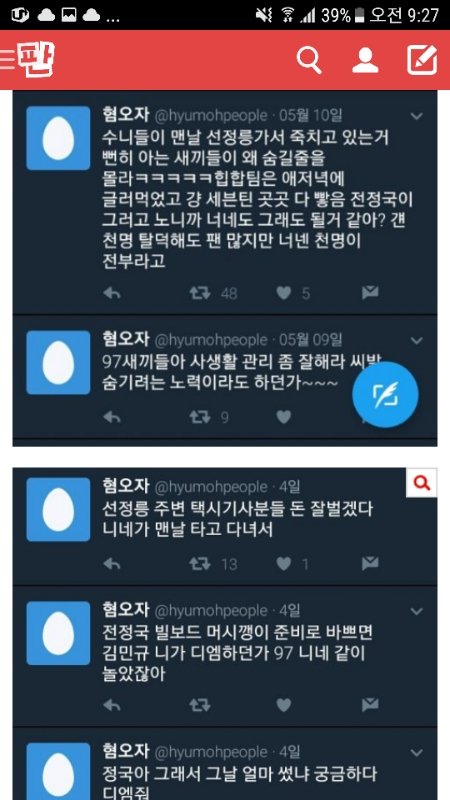Image resolution: width=450 pixels, height=800 pixels.
Task: Open the profile icon in the red header
Action: (x=365, y=60)
